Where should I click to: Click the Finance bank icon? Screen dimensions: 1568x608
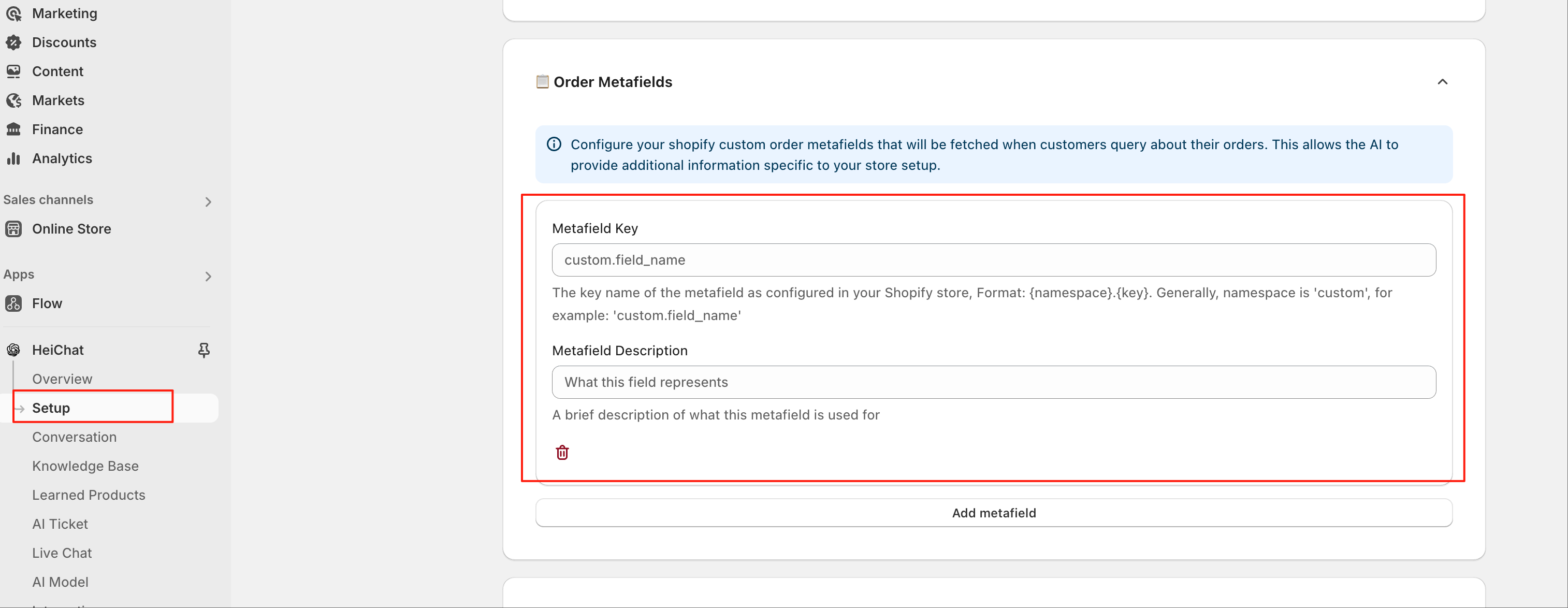pyautogui.click(x=13, y=129)
